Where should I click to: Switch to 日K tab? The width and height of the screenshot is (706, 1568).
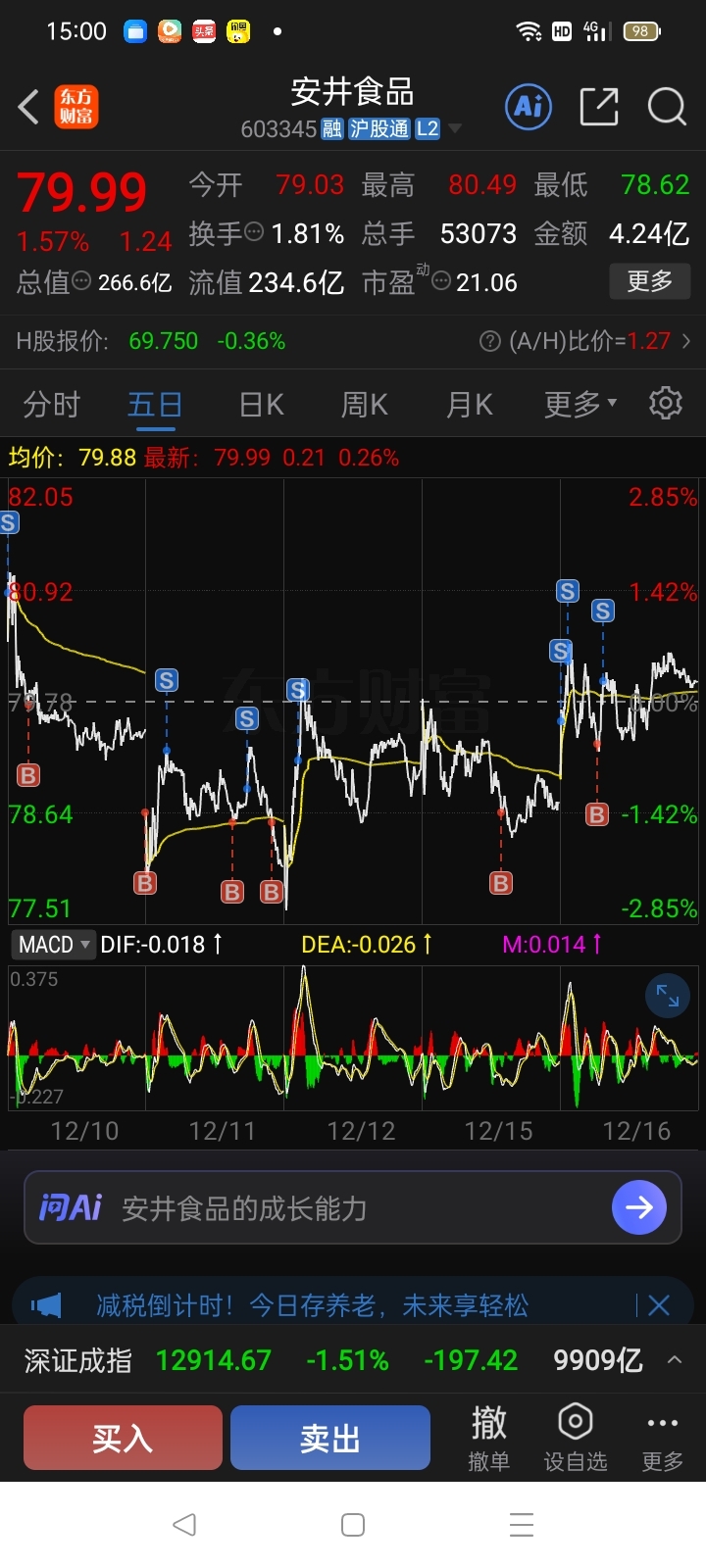click(262, 404)
